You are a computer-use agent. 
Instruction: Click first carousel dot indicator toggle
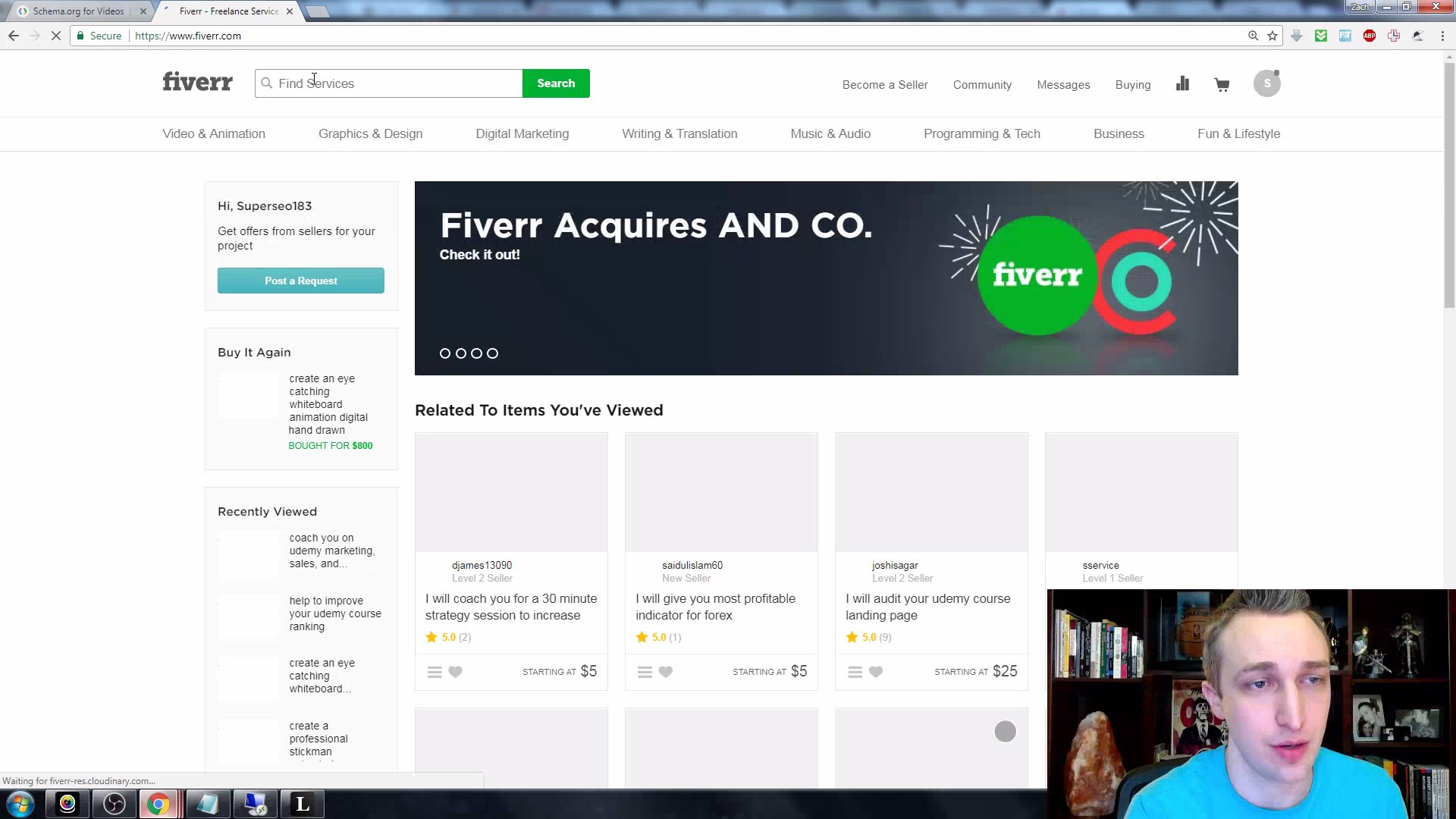[444, 353]
